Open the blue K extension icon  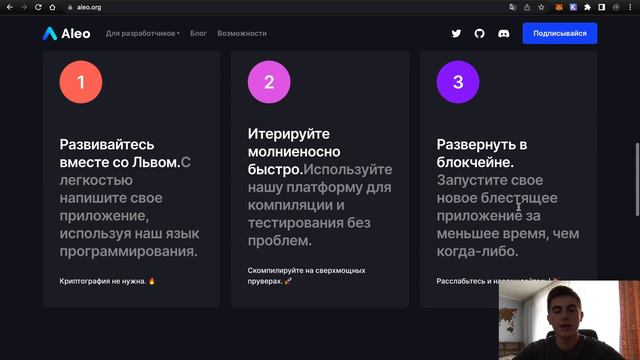(x=573, y=7)
